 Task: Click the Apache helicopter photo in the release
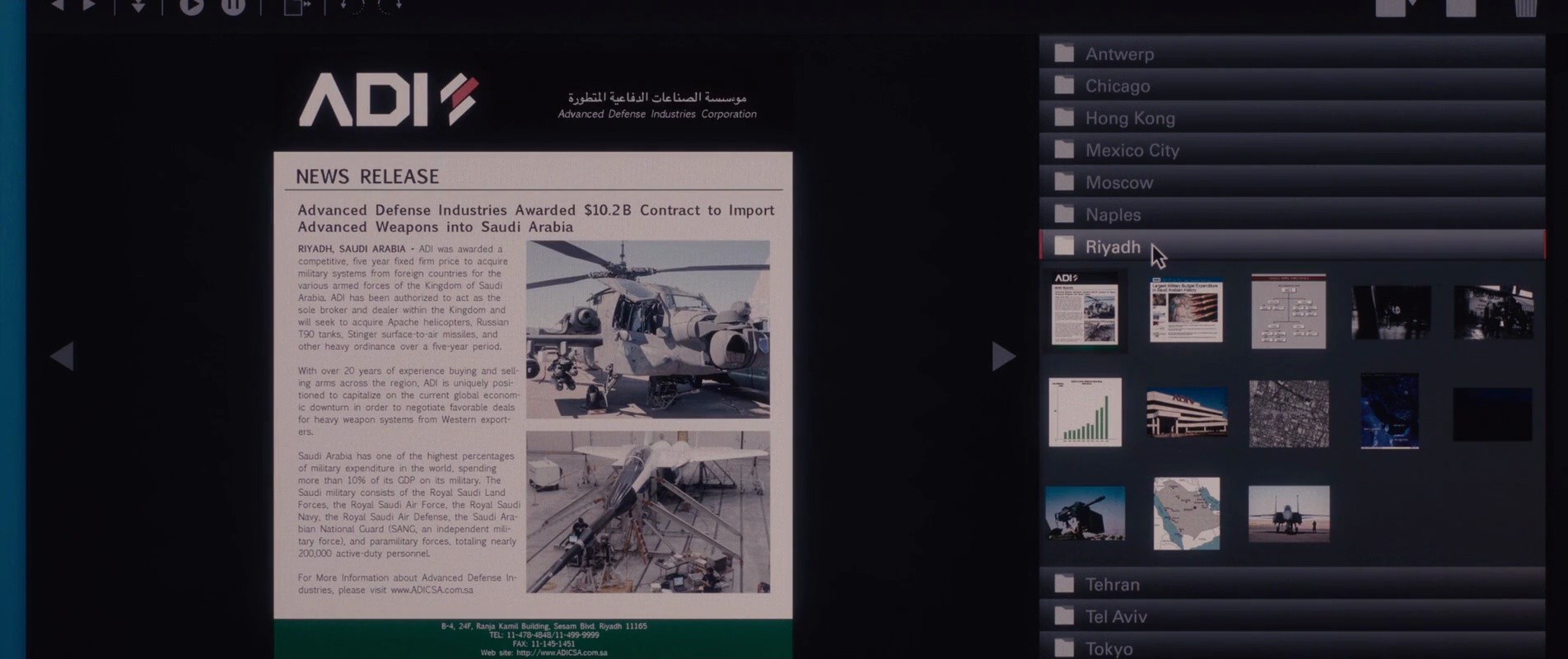click(648, 329)
